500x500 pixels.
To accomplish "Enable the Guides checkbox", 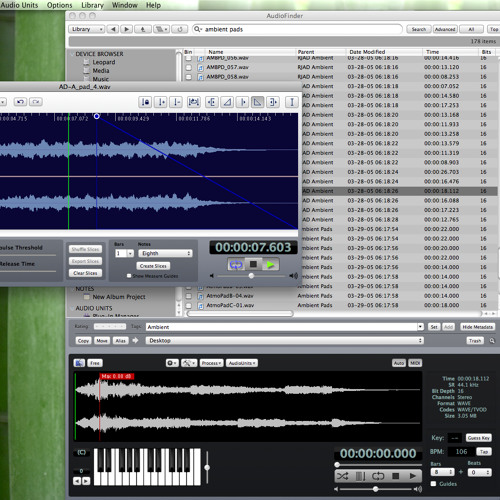I will [433, 484].
